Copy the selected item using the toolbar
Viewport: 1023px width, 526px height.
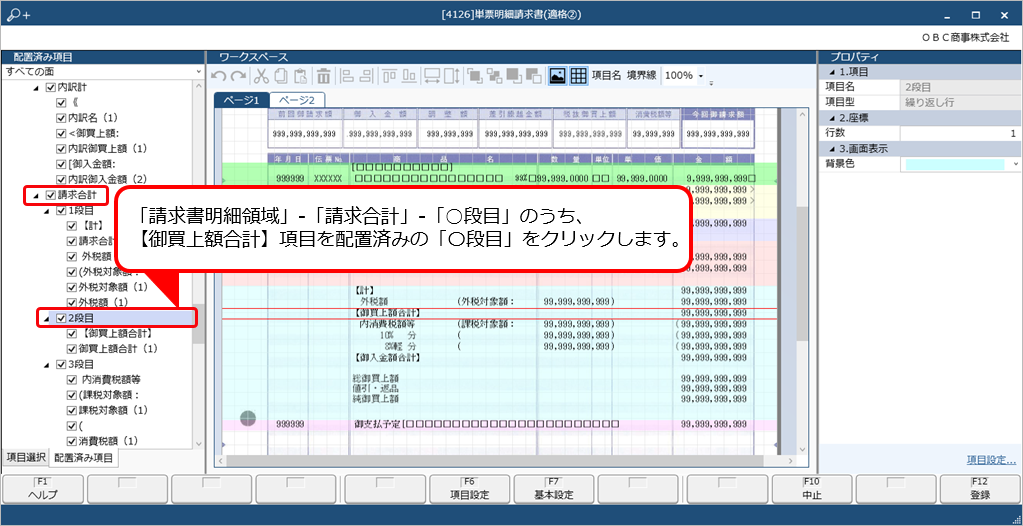pos(281,76)
